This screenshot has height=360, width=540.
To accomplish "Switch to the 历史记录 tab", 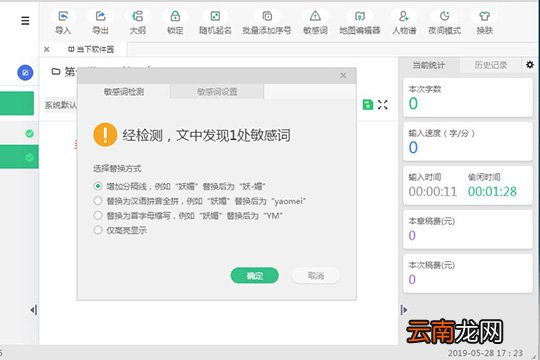I will (490, 65).
